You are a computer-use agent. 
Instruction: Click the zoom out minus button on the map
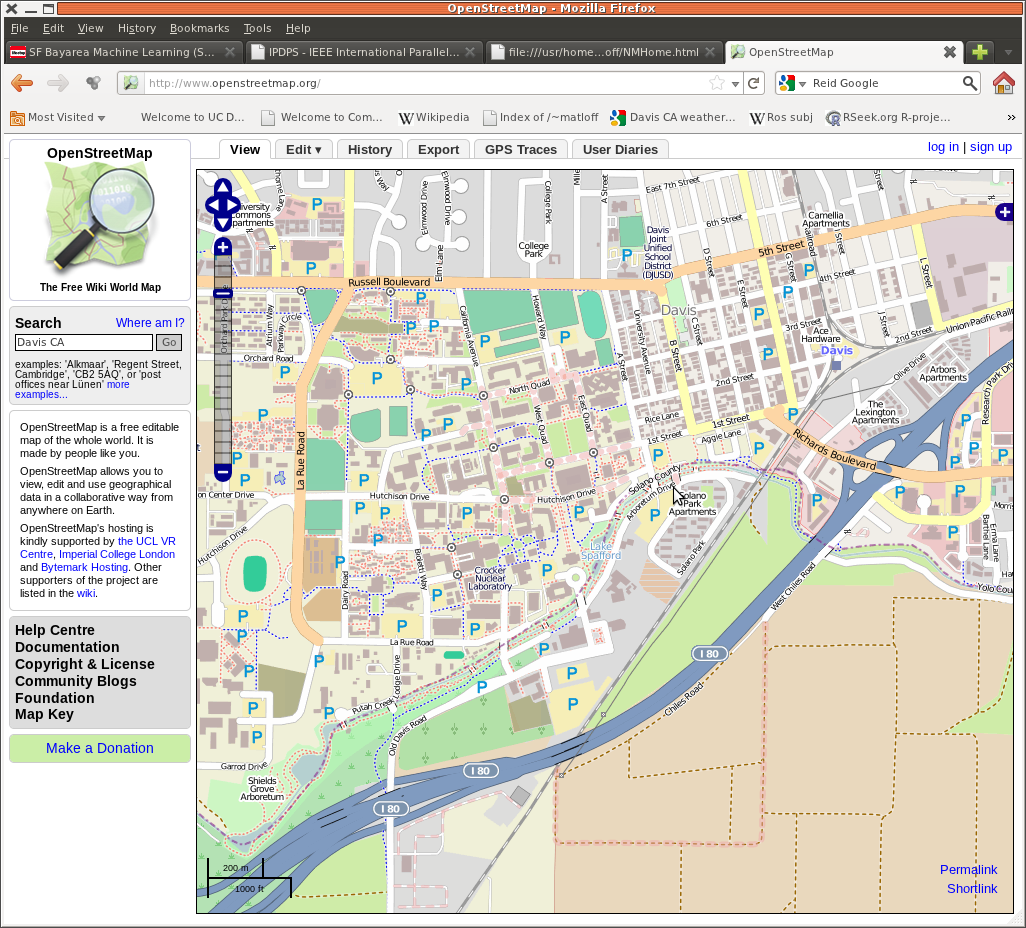[222, 471]
